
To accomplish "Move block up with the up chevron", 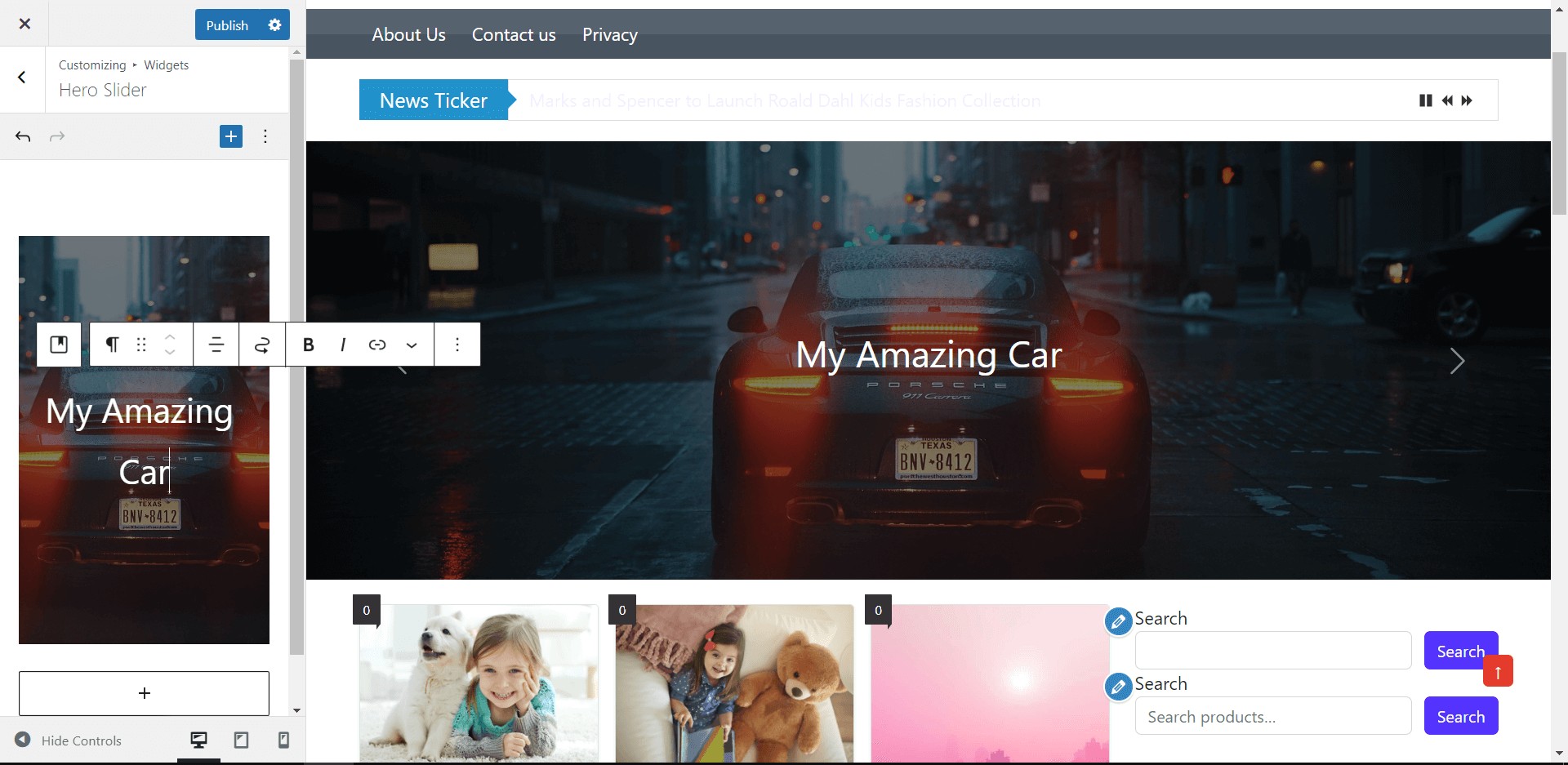I will click(x=170, y=336).
